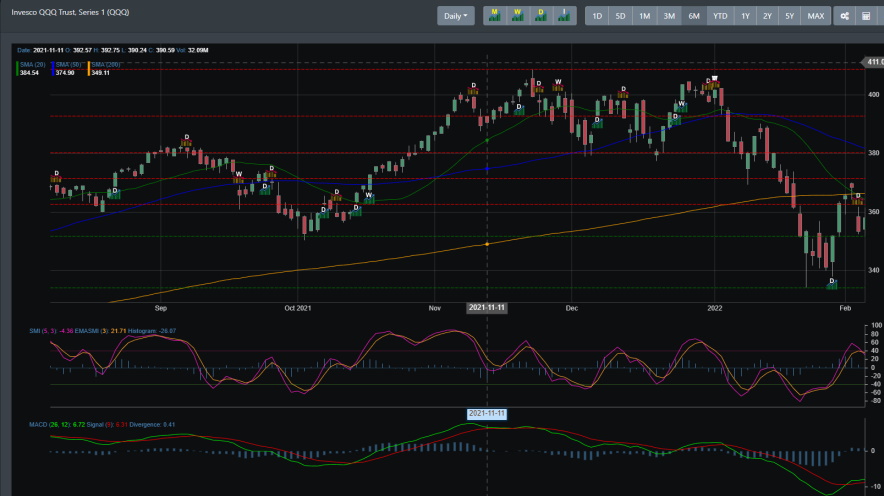
Task: Click the D marker near 340 low
Action: tap(832, 283)
